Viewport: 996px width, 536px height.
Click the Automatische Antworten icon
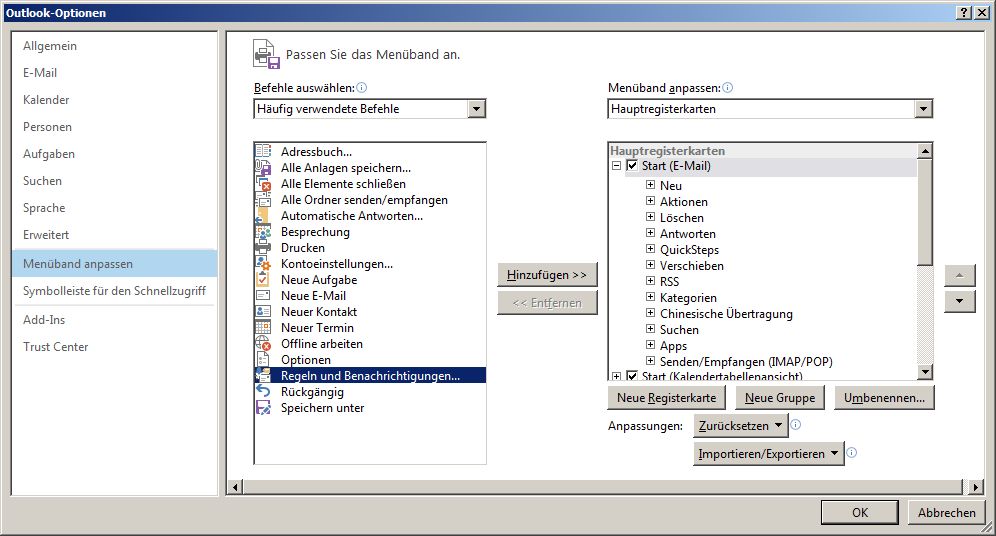point(263,215)
